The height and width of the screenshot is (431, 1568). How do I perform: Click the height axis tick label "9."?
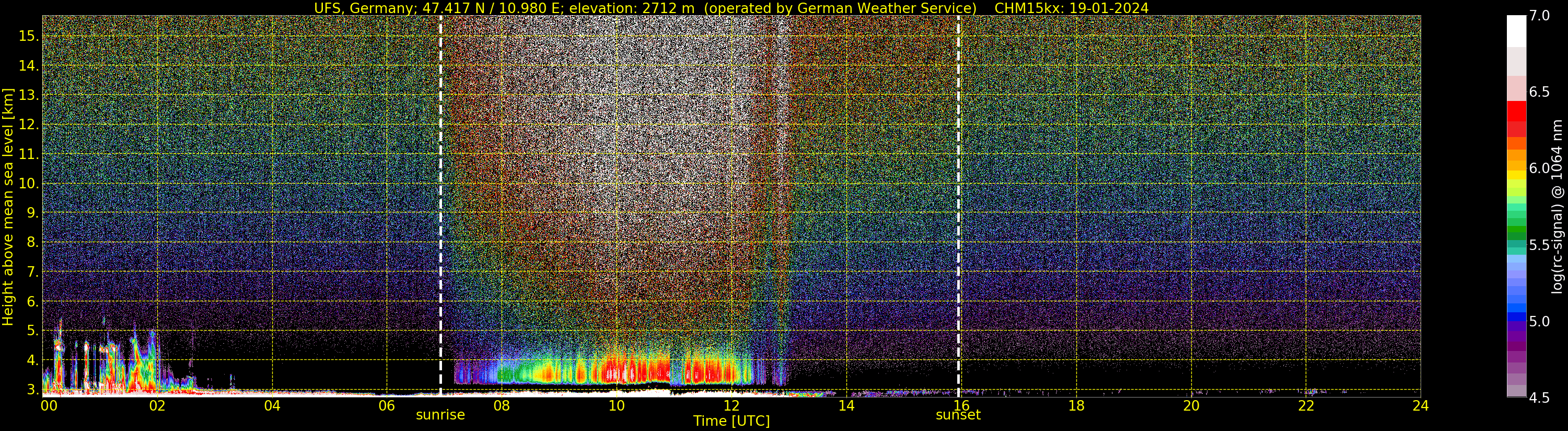tap(33, 213)
